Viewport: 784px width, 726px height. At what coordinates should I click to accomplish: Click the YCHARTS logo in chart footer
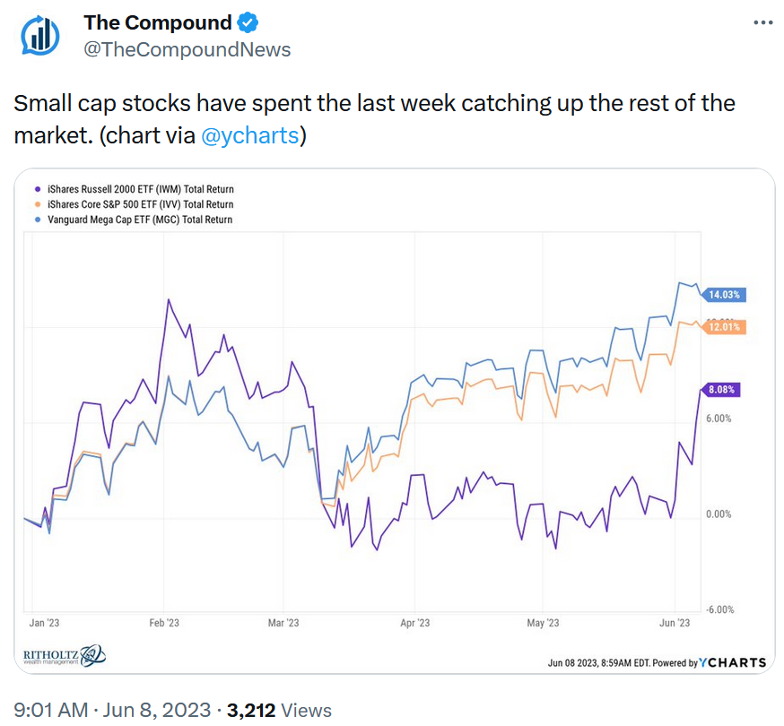732,662
